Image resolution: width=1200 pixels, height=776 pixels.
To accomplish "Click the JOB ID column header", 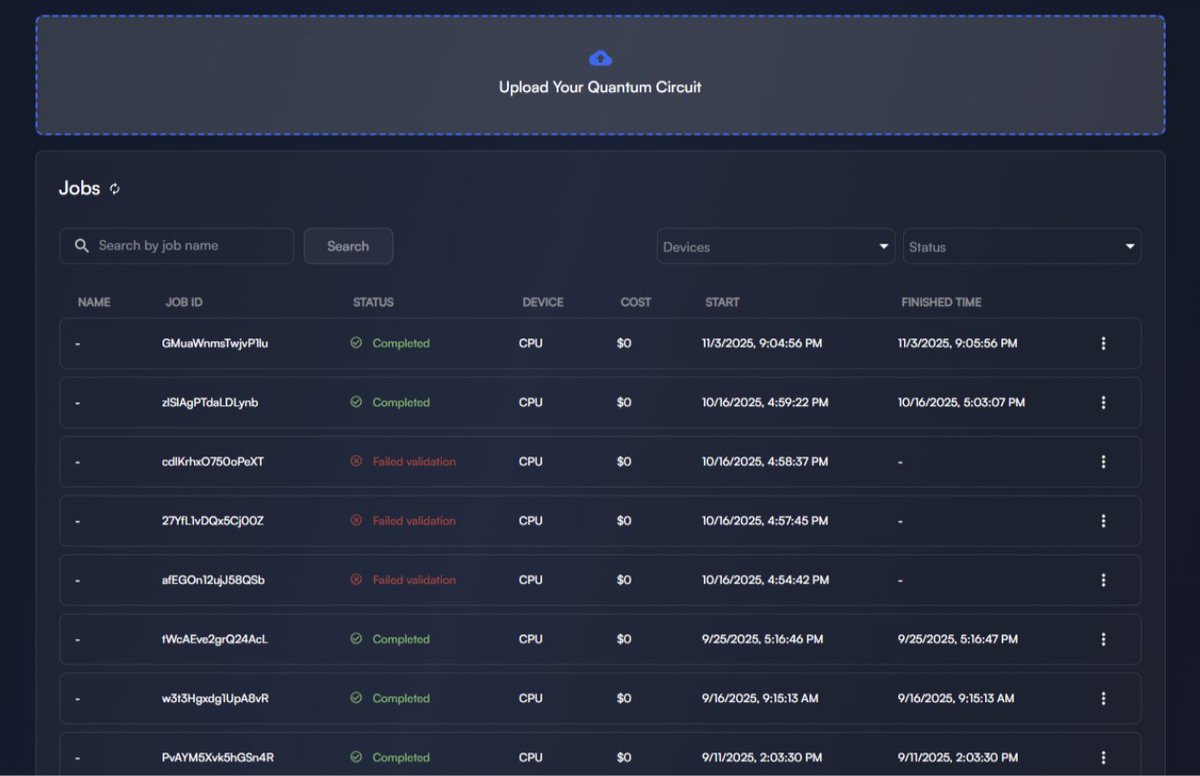I will 184,302.
